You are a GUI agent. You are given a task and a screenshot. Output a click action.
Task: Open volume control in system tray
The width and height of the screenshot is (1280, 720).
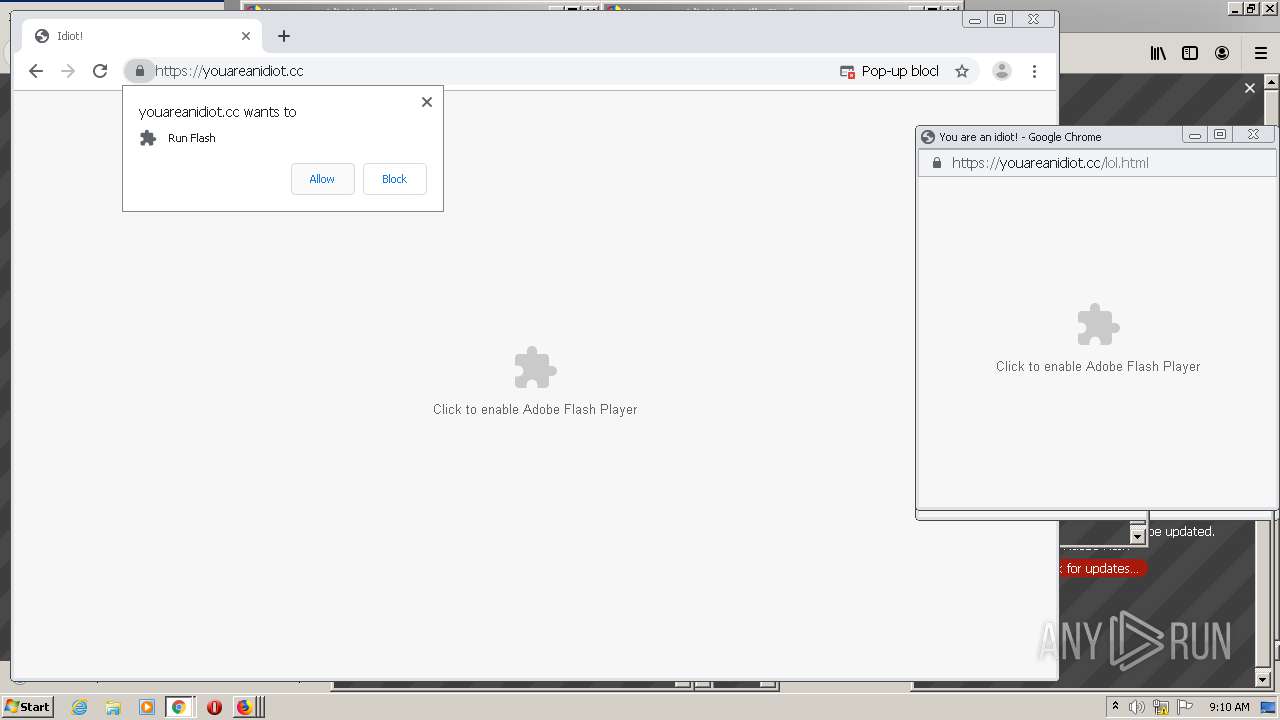pos(1137,707)
